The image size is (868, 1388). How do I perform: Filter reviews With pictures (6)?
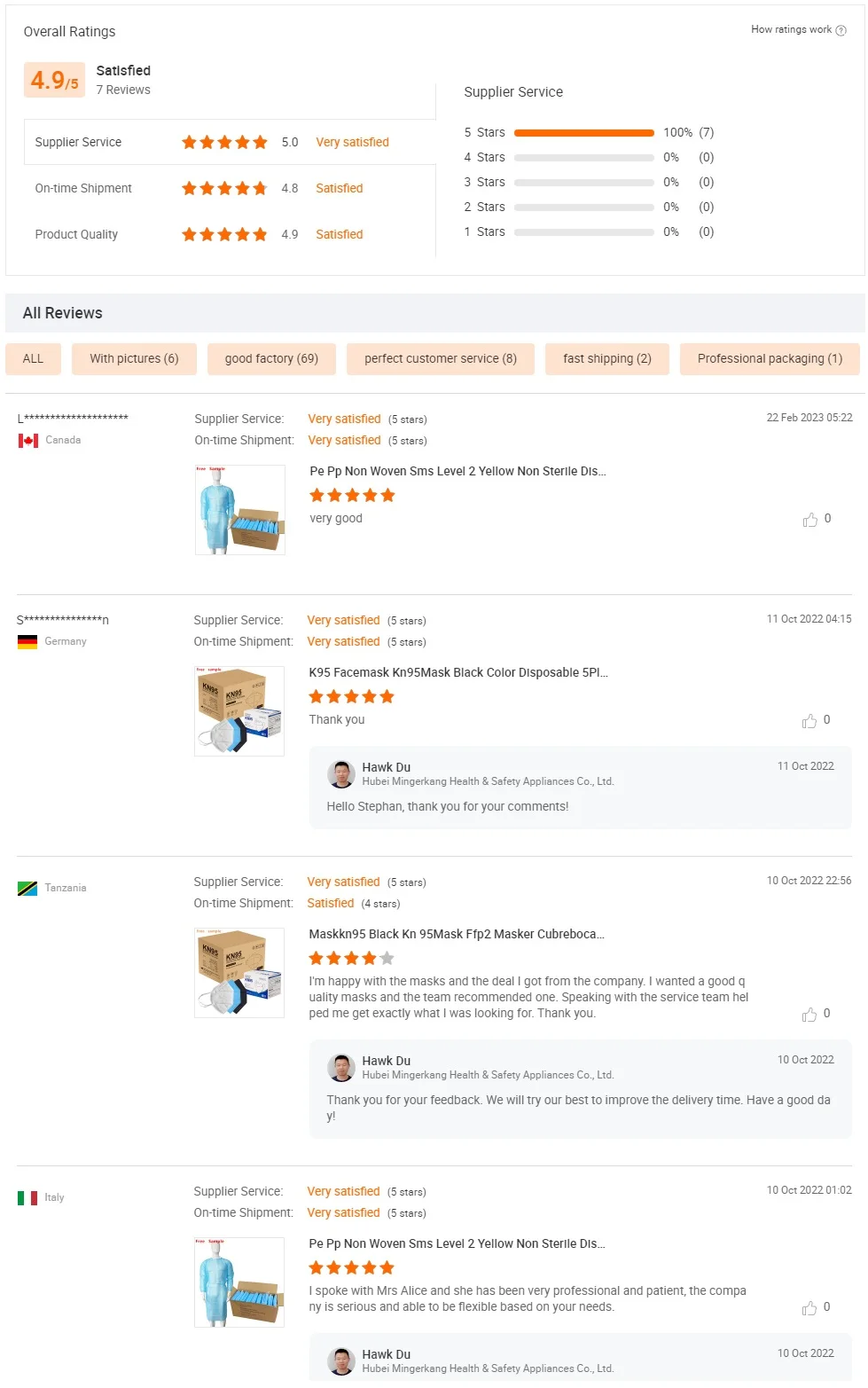click(134, 359)
